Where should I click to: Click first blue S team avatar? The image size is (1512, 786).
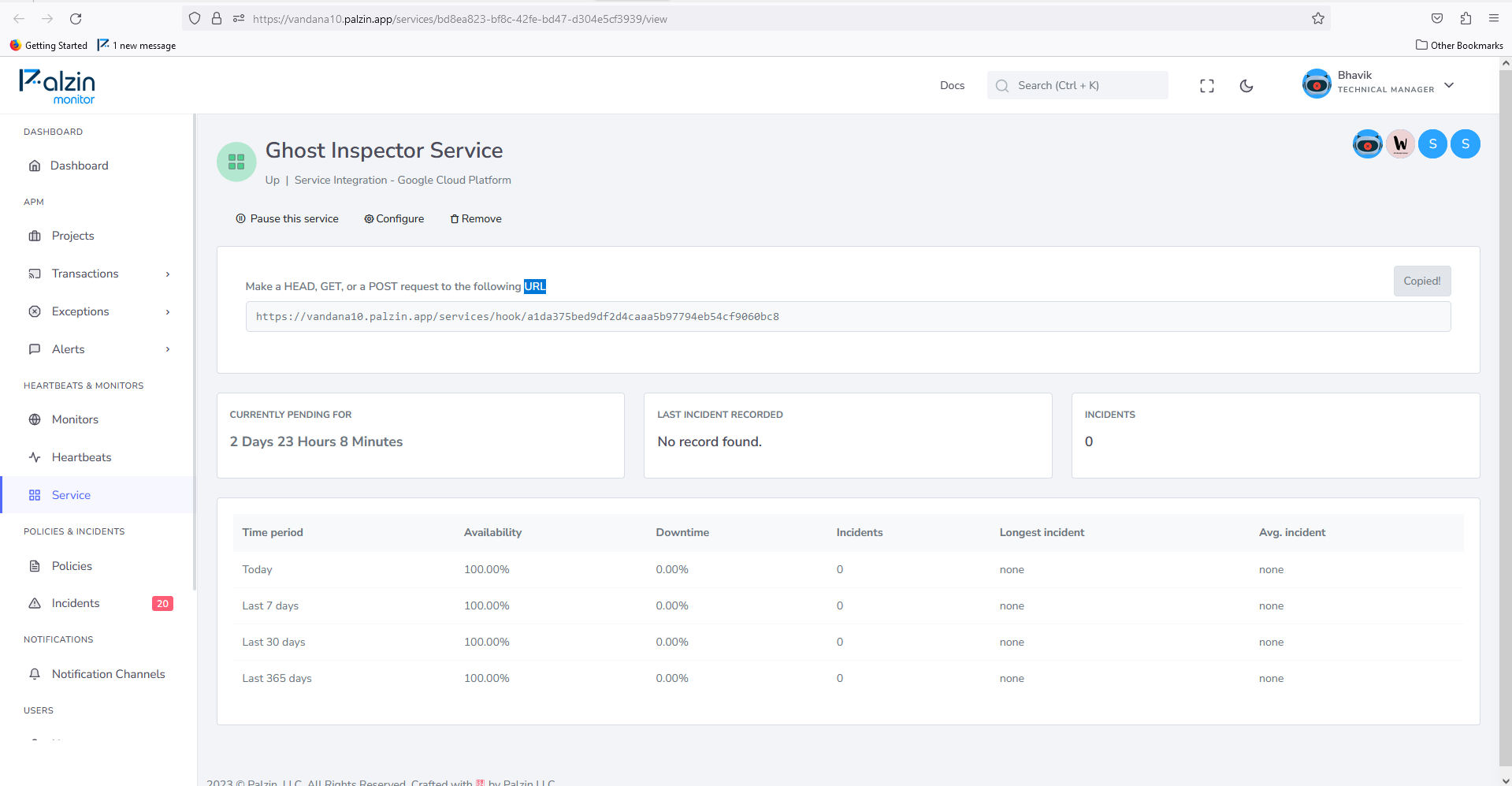[x=1432, y=144]
